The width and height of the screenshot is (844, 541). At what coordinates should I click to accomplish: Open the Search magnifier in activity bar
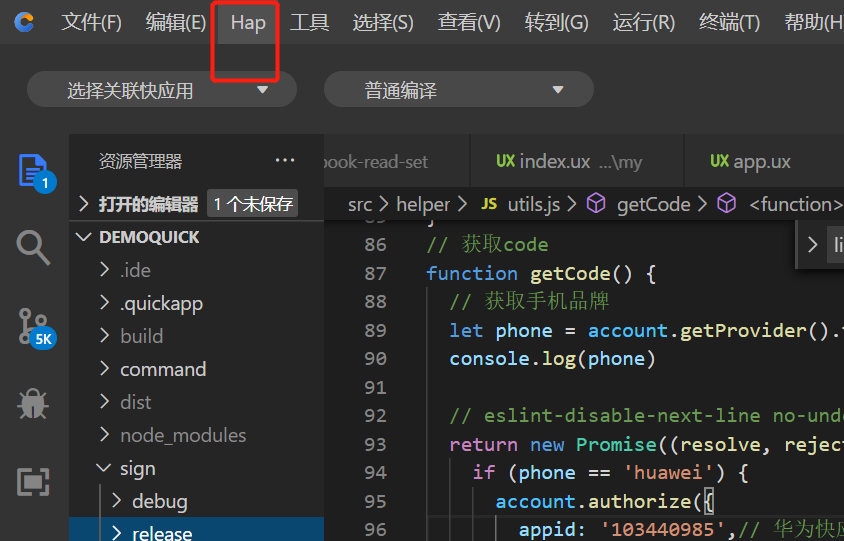(x=34, y=247)
